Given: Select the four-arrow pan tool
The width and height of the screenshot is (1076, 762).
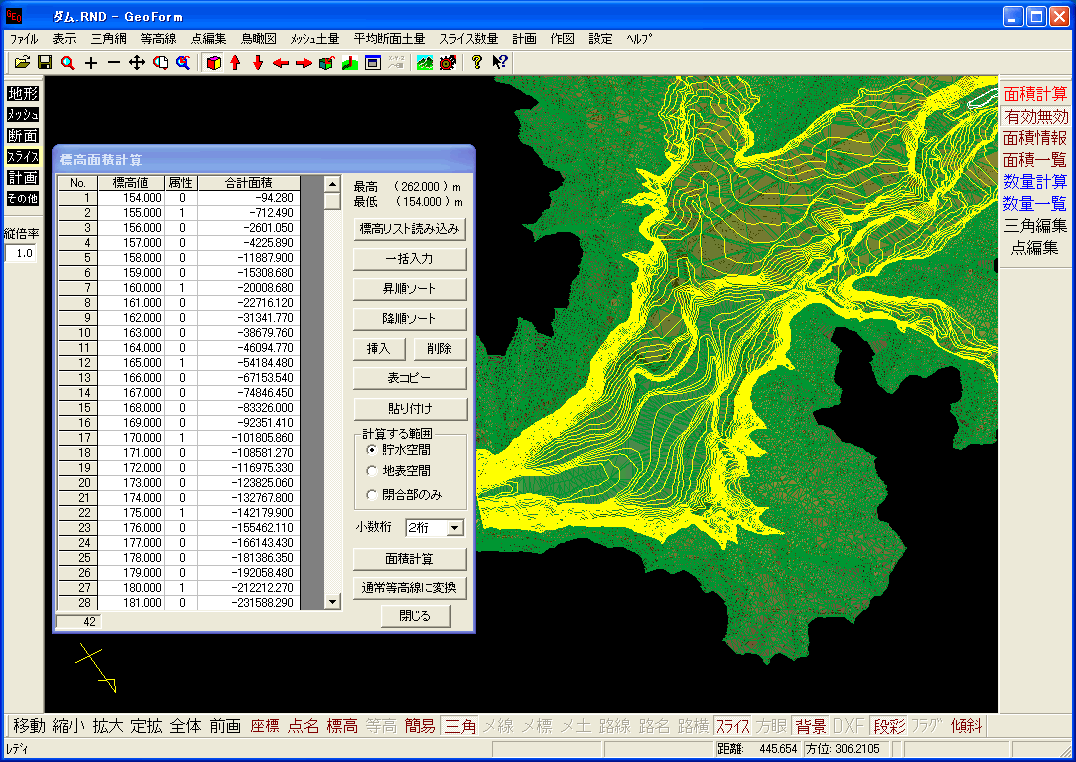Looking at the screenshot, I should [x=137, y=63].
